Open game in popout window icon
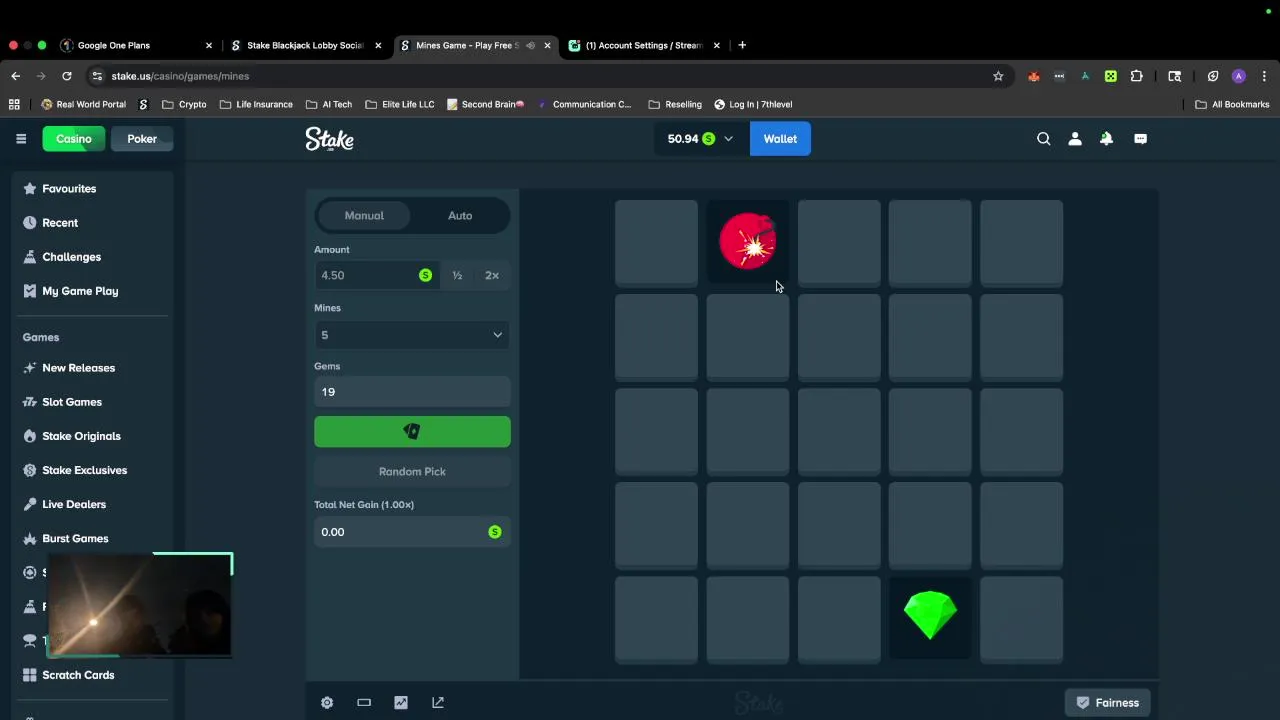 [x=438, y=703]
